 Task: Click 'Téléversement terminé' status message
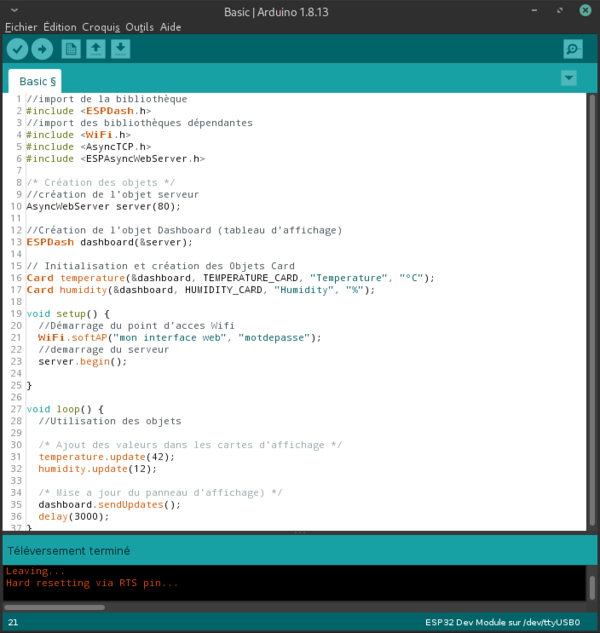tap(69, 551)
